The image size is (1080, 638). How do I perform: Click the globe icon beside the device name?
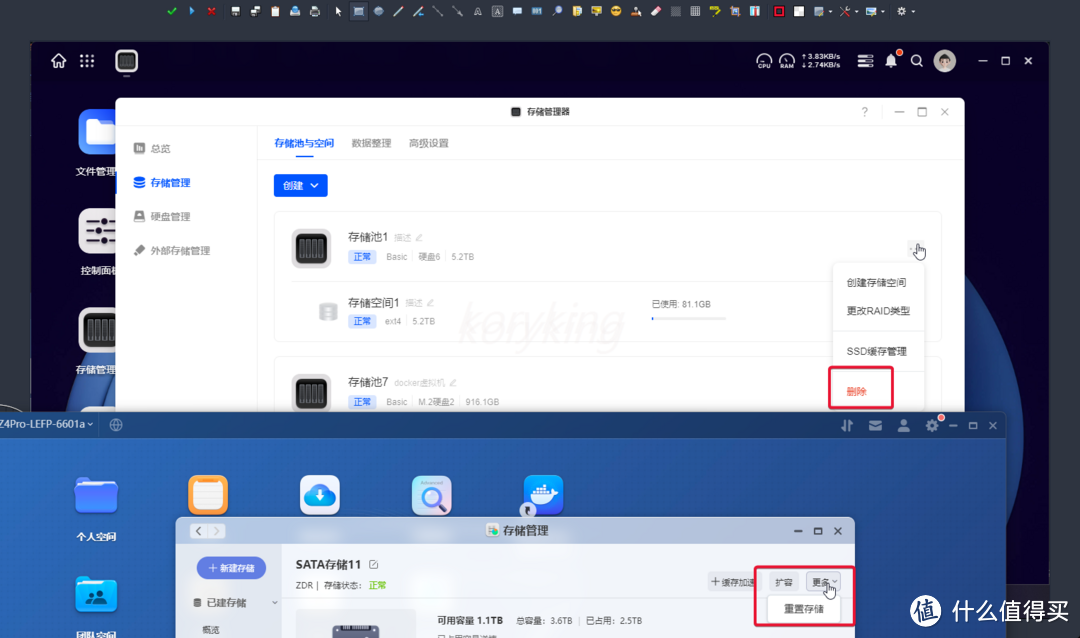[115, 424]
